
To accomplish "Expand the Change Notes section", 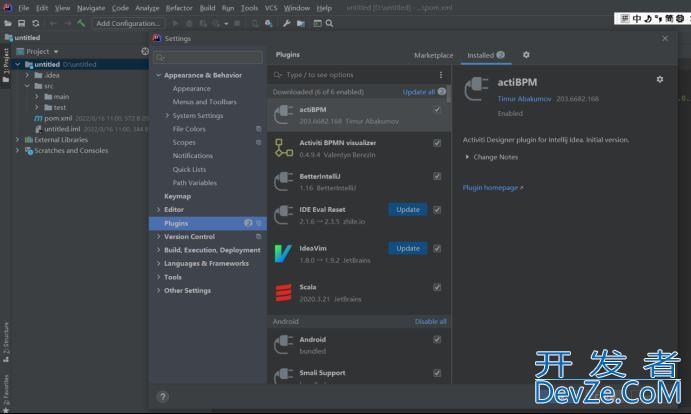I will tap(467, 157).
